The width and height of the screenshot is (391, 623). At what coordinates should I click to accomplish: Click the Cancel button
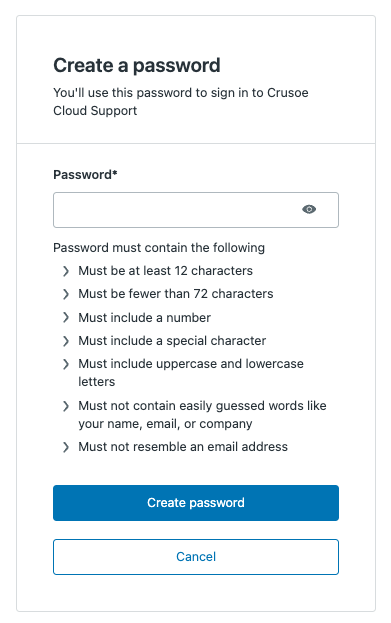196,557
